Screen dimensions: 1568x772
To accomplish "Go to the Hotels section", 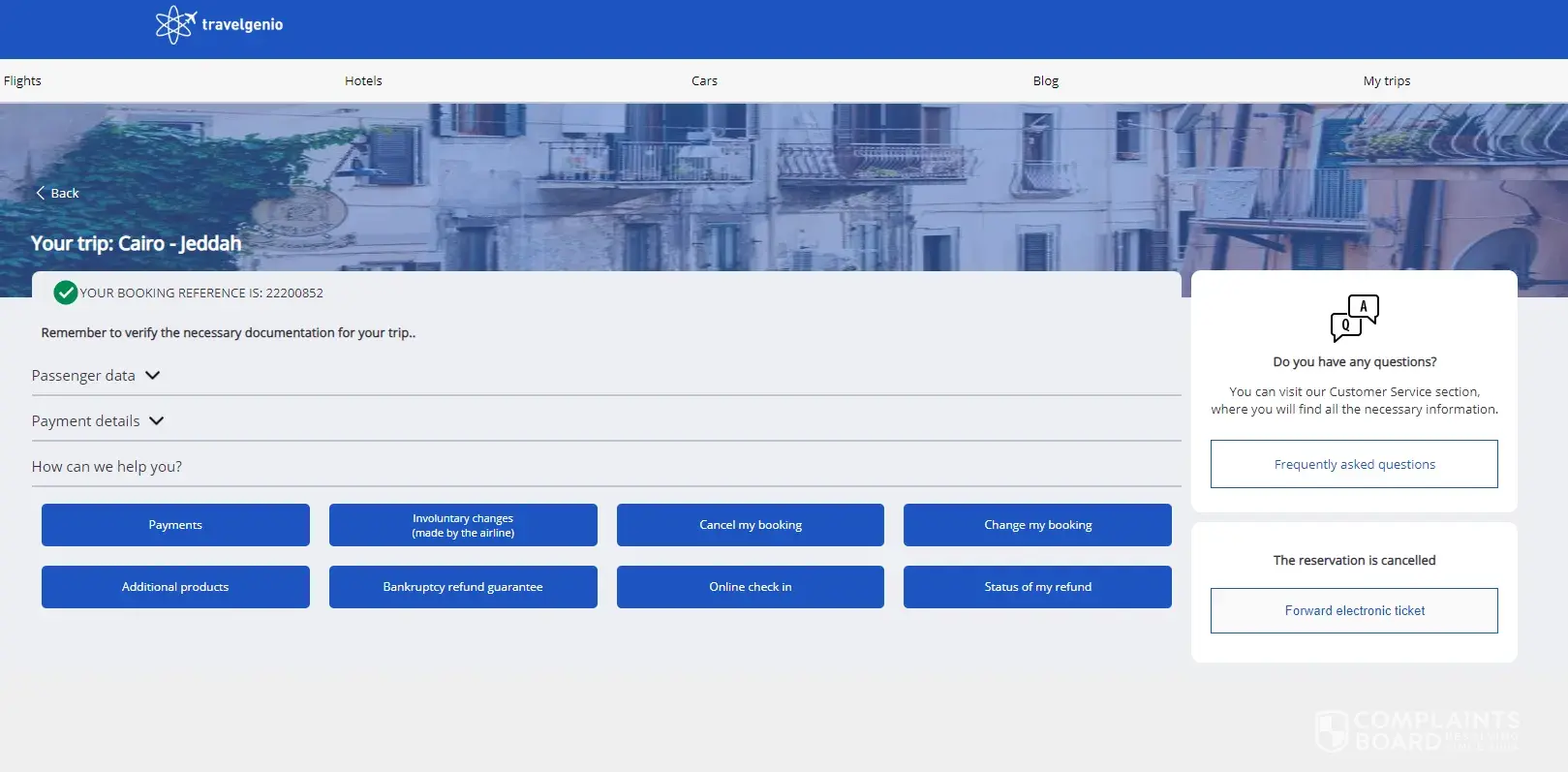I will tap(363, 81).
